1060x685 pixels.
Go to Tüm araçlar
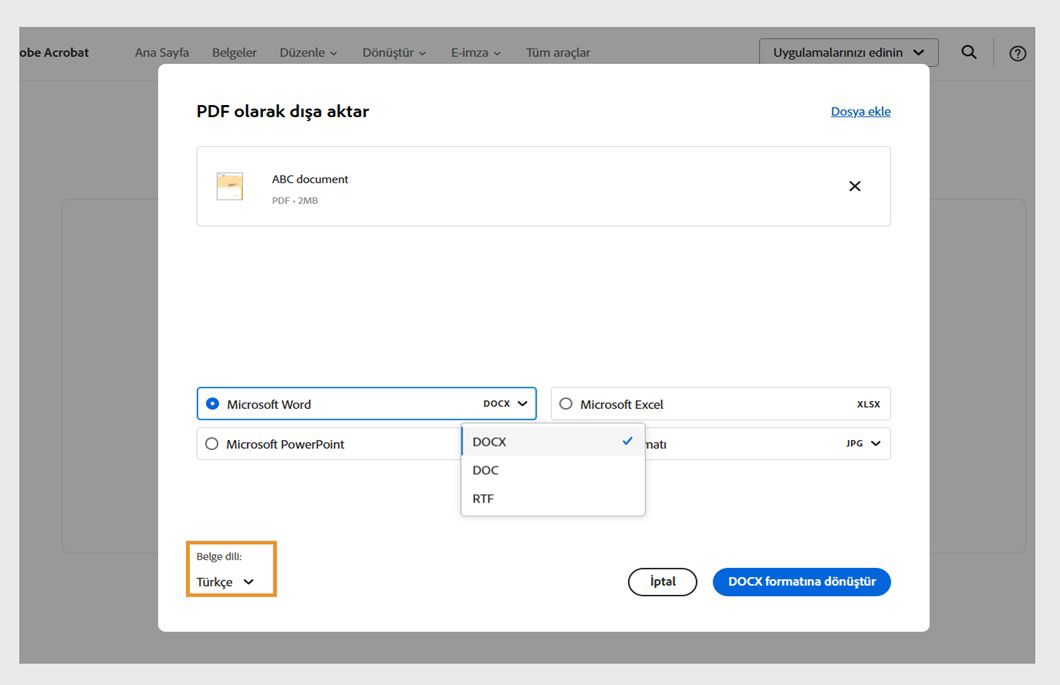pos(558,53)
